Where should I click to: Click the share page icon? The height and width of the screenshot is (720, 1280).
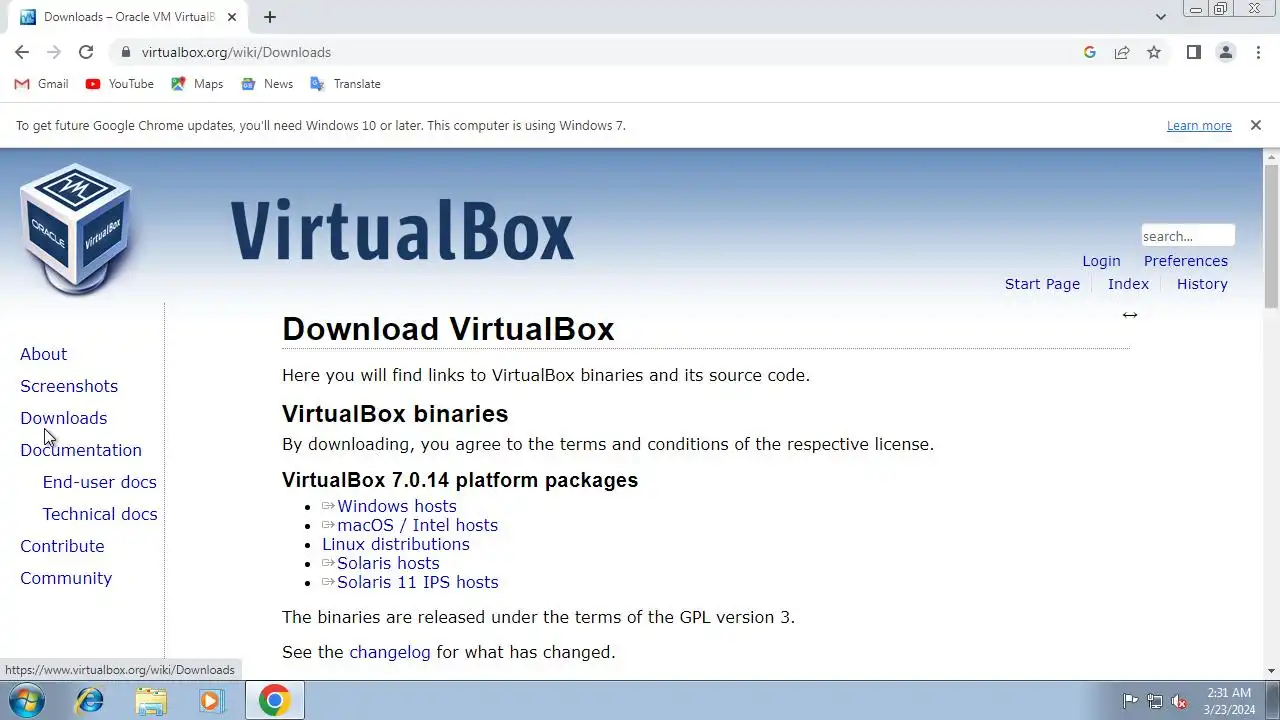tap(1122, 52)
